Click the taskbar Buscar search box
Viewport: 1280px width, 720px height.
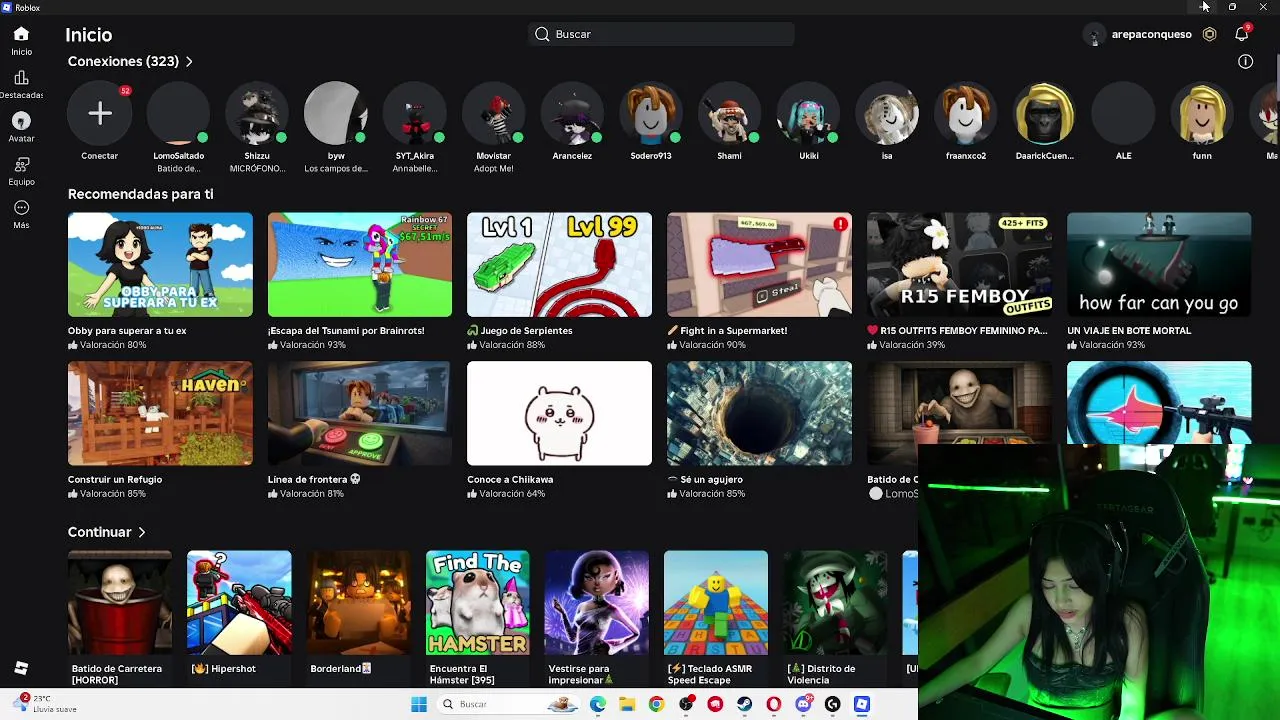click(510, 704)
